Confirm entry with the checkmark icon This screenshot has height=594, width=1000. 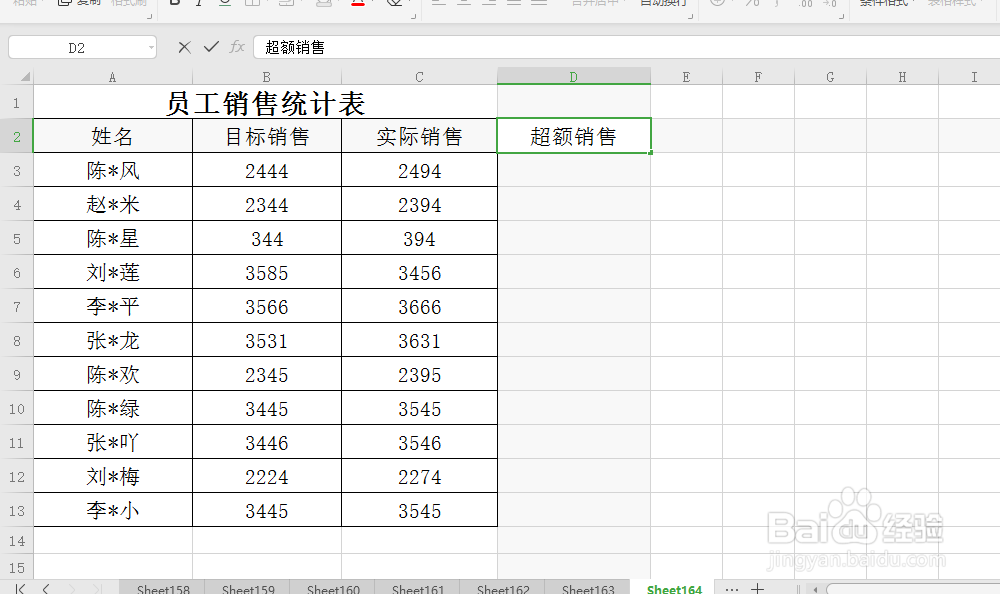[x=211, y=47]
